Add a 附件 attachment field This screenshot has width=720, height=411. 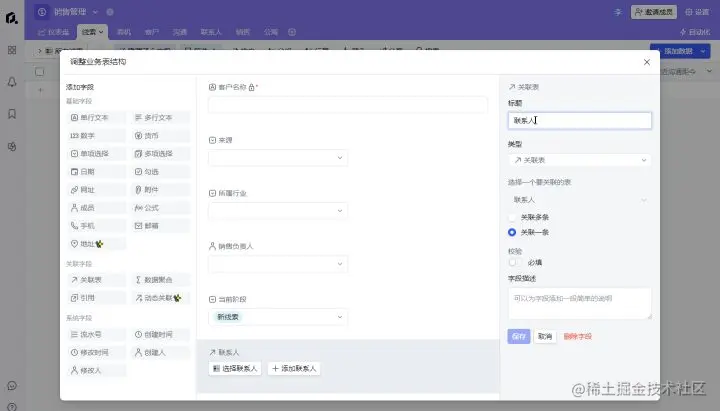pyautogui.click(x=160, y=190)
